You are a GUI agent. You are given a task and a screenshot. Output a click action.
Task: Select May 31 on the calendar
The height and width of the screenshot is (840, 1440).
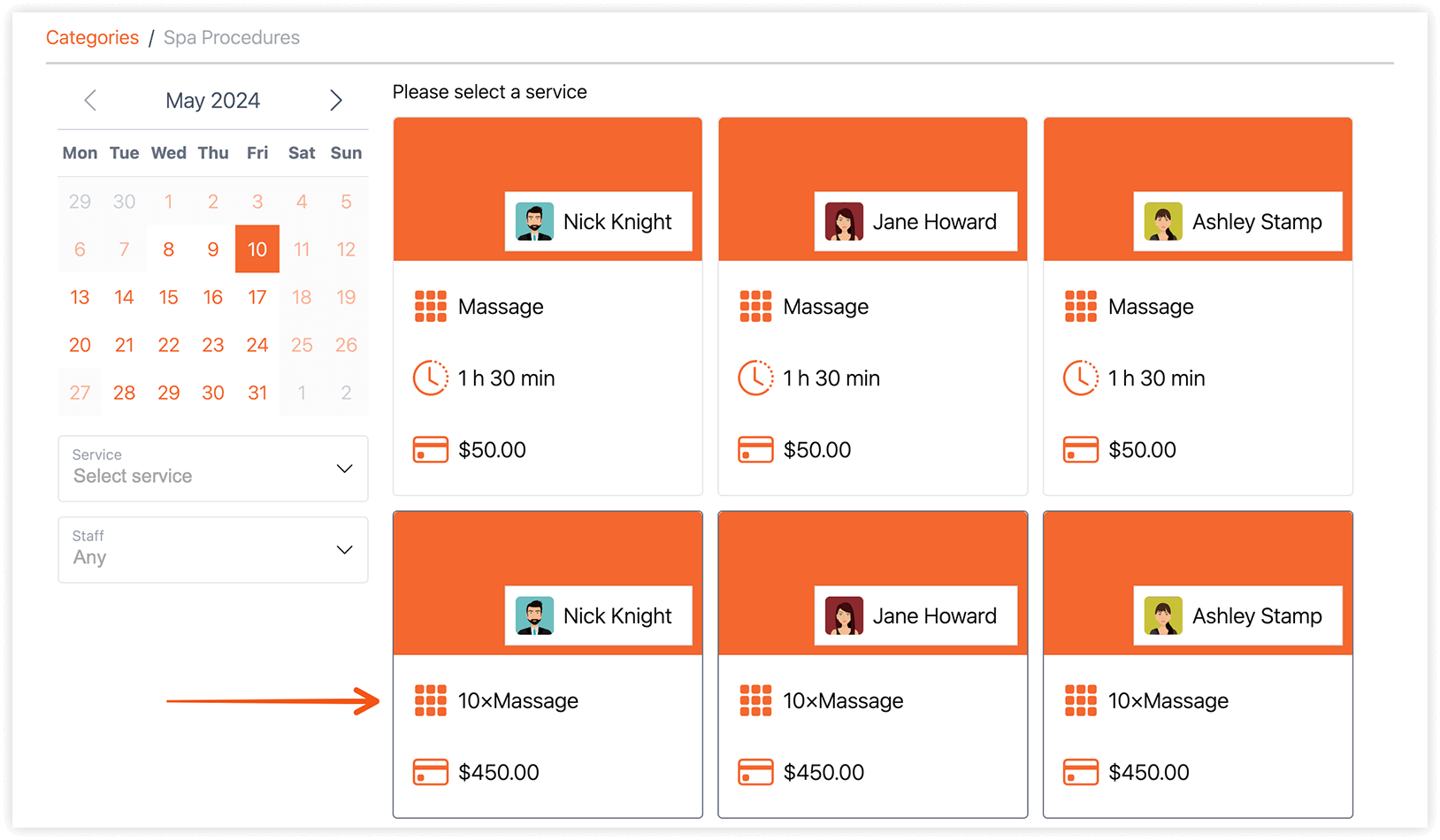tap(257, 393)
